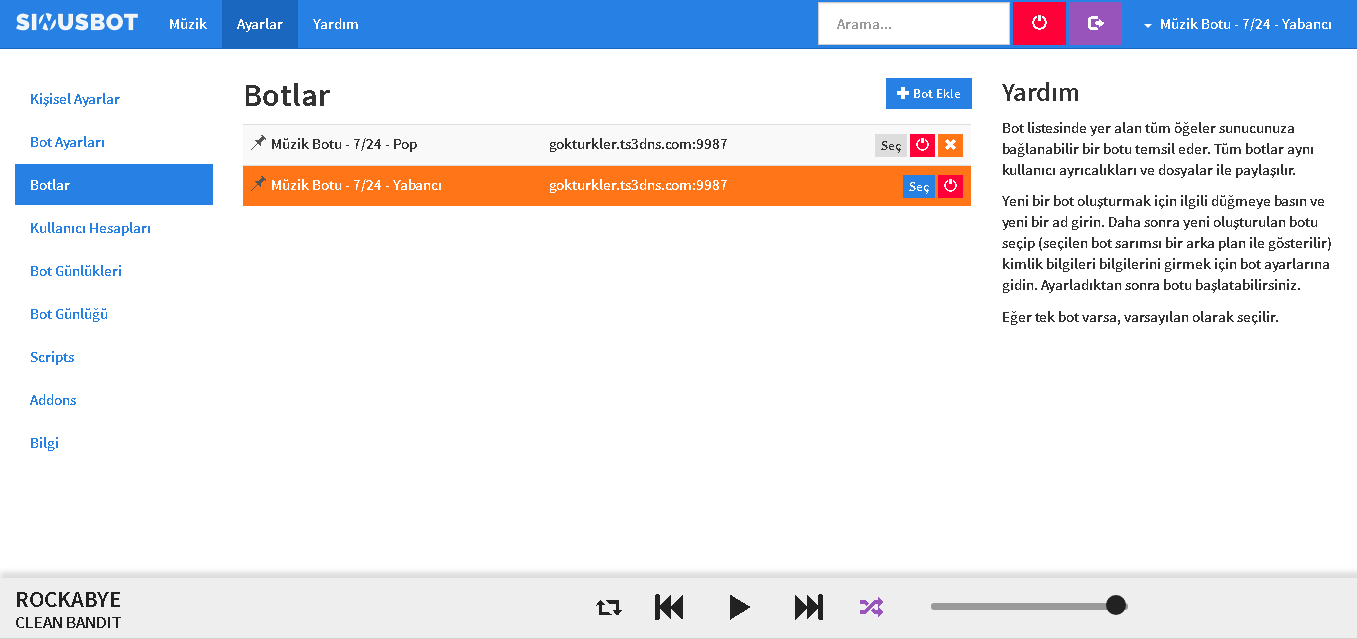Open the bot selector dropdown in navbar
The width and height of the screenshot is (1357, 639).
pyautogui.click(x=1238, y=24)
